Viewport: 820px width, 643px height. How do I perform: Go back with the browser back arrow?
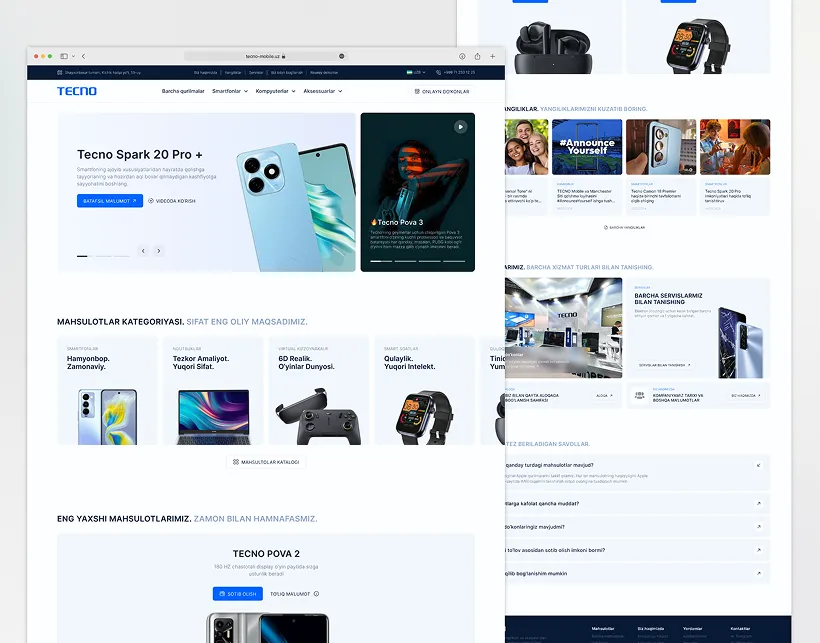click(x=83, y=56)
